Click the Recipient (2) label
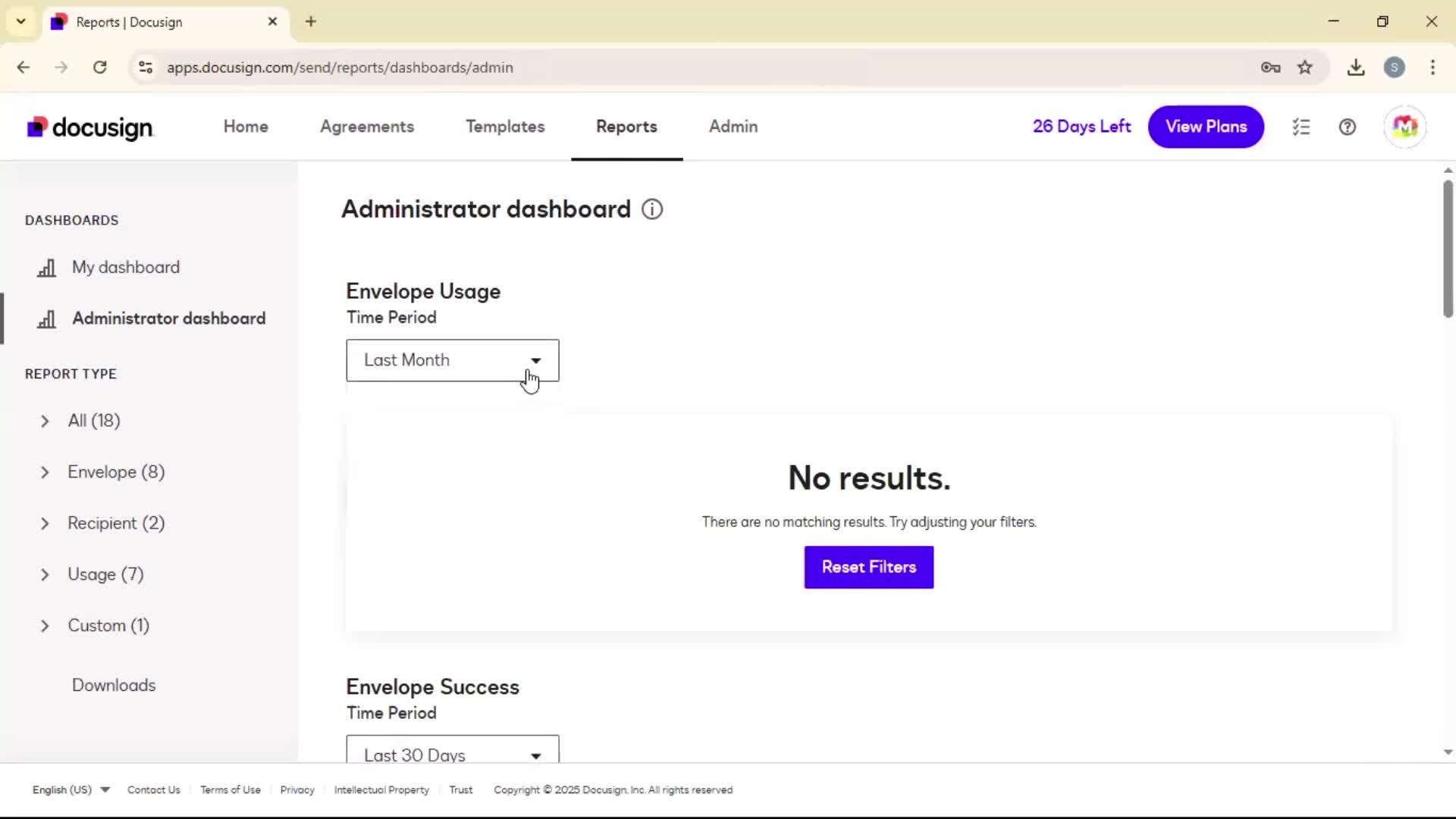The width and height of the screenshot is (1456, 819). tap(116, 524)
